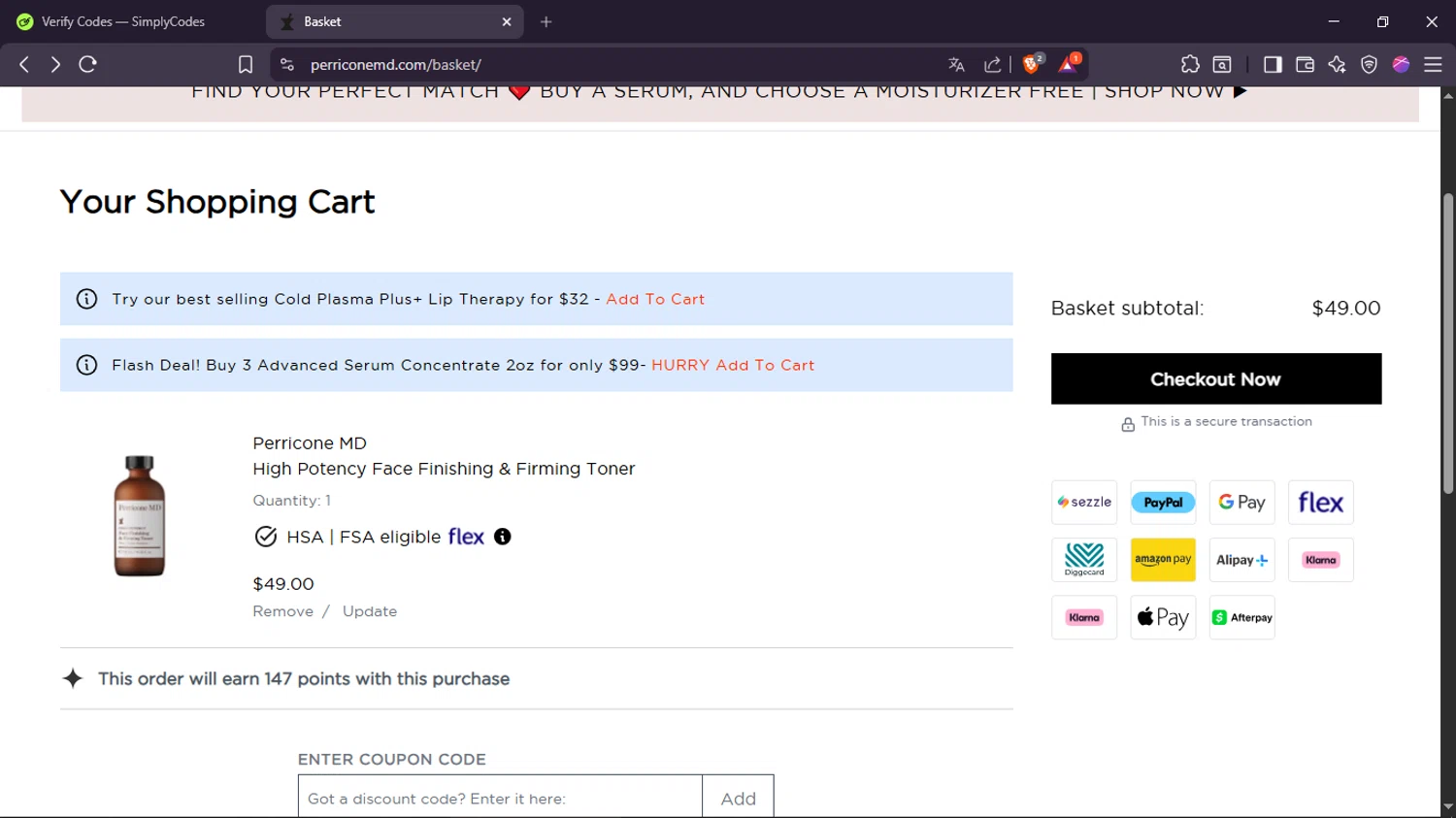Open the browser hamburger menu
Viewport: 1456px width, 818px height.
pyautogui.click(x=1433, y=64)
